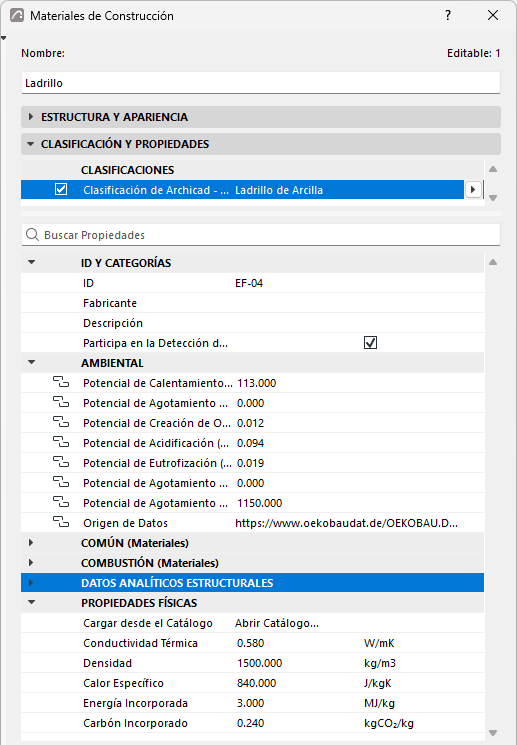
Task: Open the help question mark in the title bar
Action: coord(448,15)
